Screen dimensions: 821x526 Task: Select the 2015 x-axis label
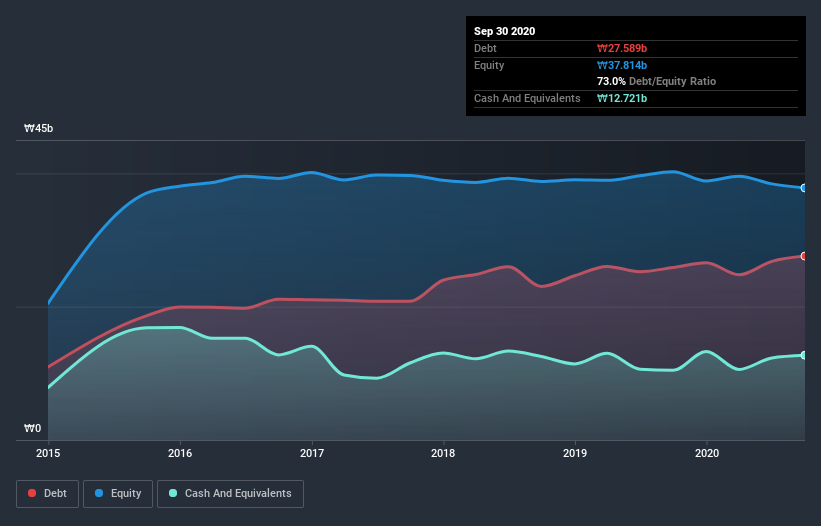[x=48, y=453]
